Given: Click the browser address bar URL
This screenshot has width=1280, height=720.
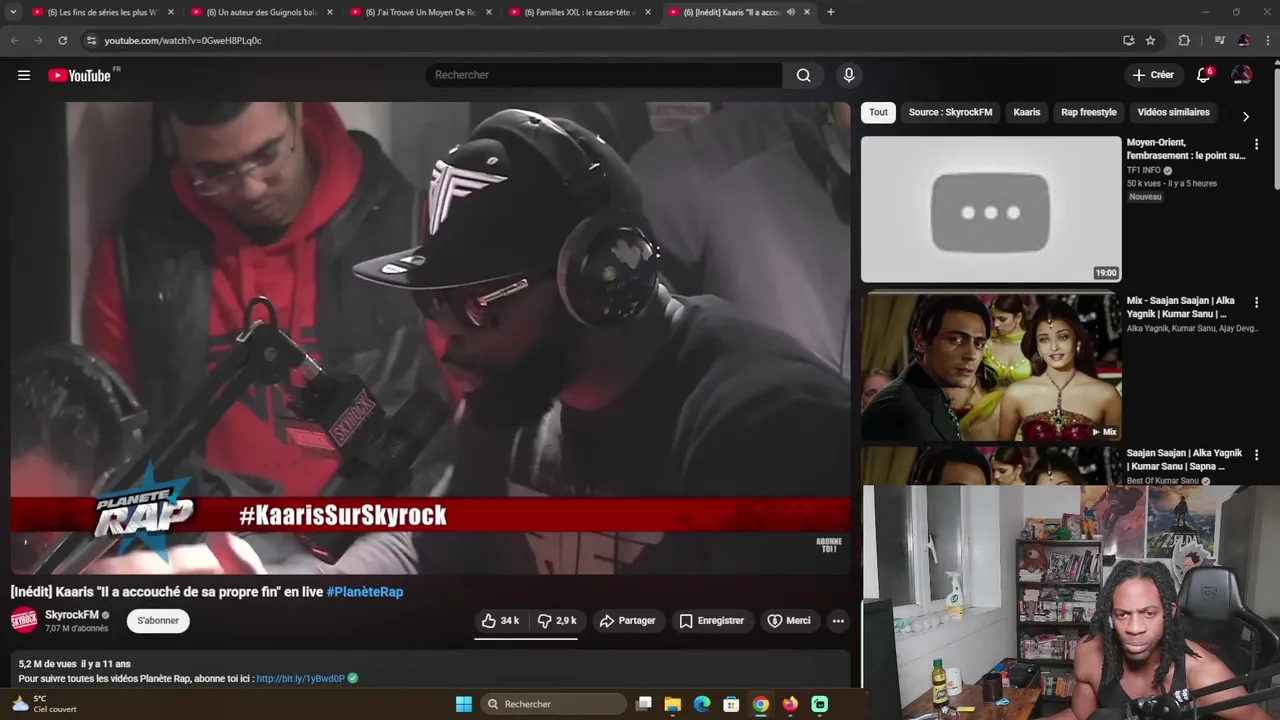Looking at the screenshot, I should 183,40.
